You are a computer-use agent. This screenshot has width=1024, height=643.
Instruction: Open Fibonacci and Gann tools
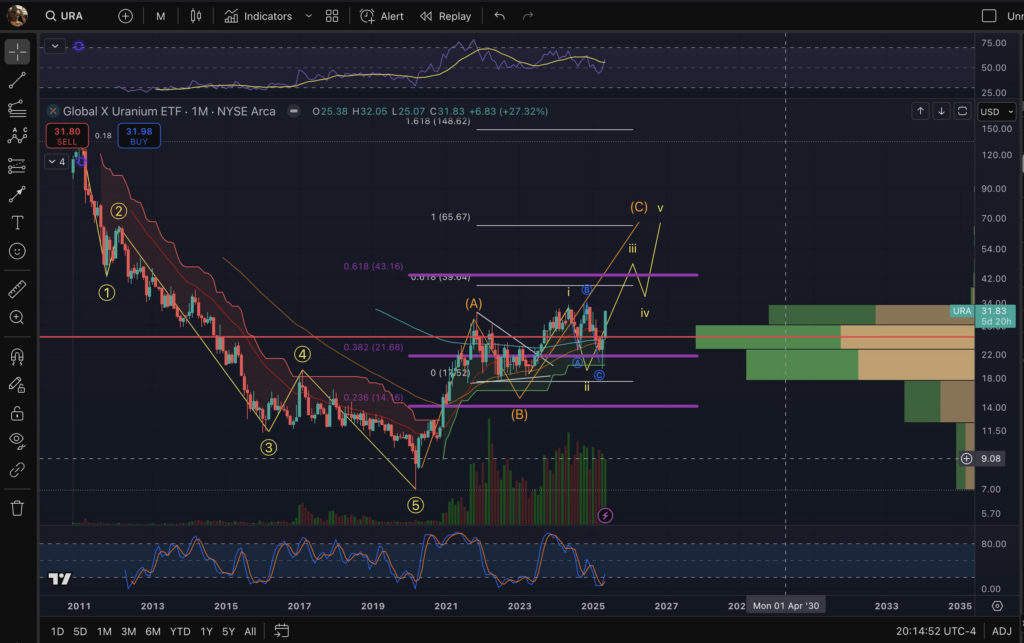click(17, 108)
